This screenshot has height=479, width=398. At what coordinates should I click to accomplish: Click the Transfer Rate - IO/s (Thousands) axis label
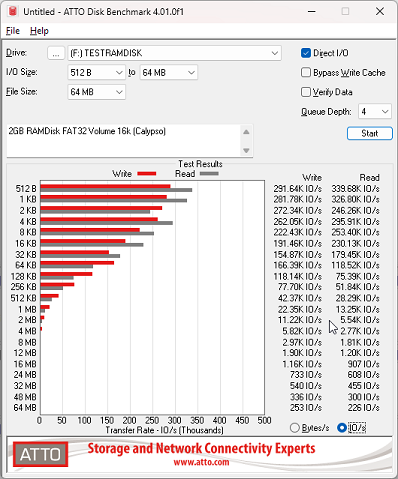[164, 430]
